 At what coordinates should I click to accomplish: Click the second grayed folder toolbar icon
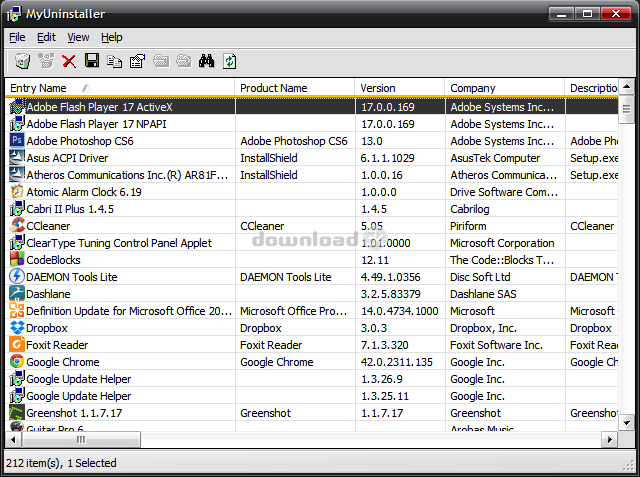point(184,61)
